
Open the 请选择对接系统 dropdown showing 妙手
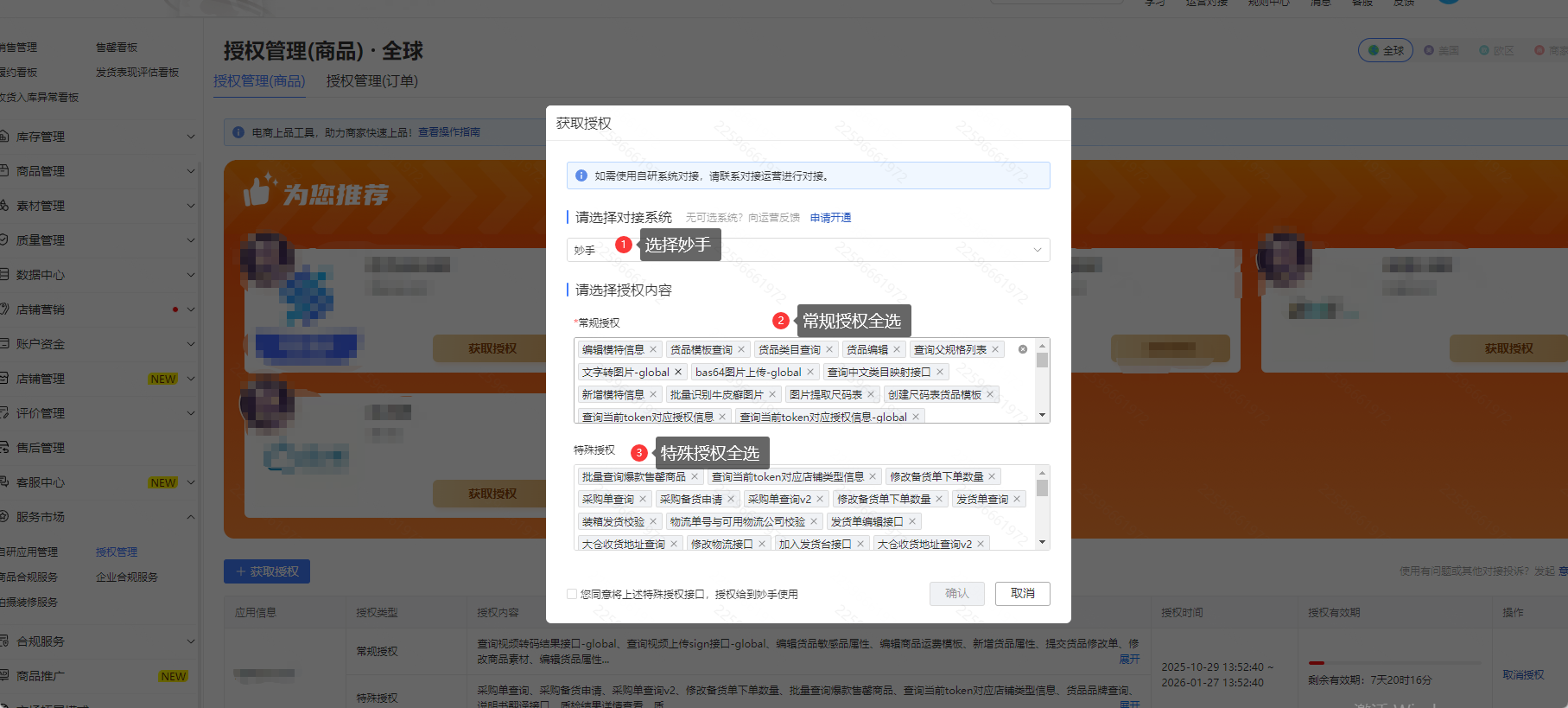tap(808, 250)
